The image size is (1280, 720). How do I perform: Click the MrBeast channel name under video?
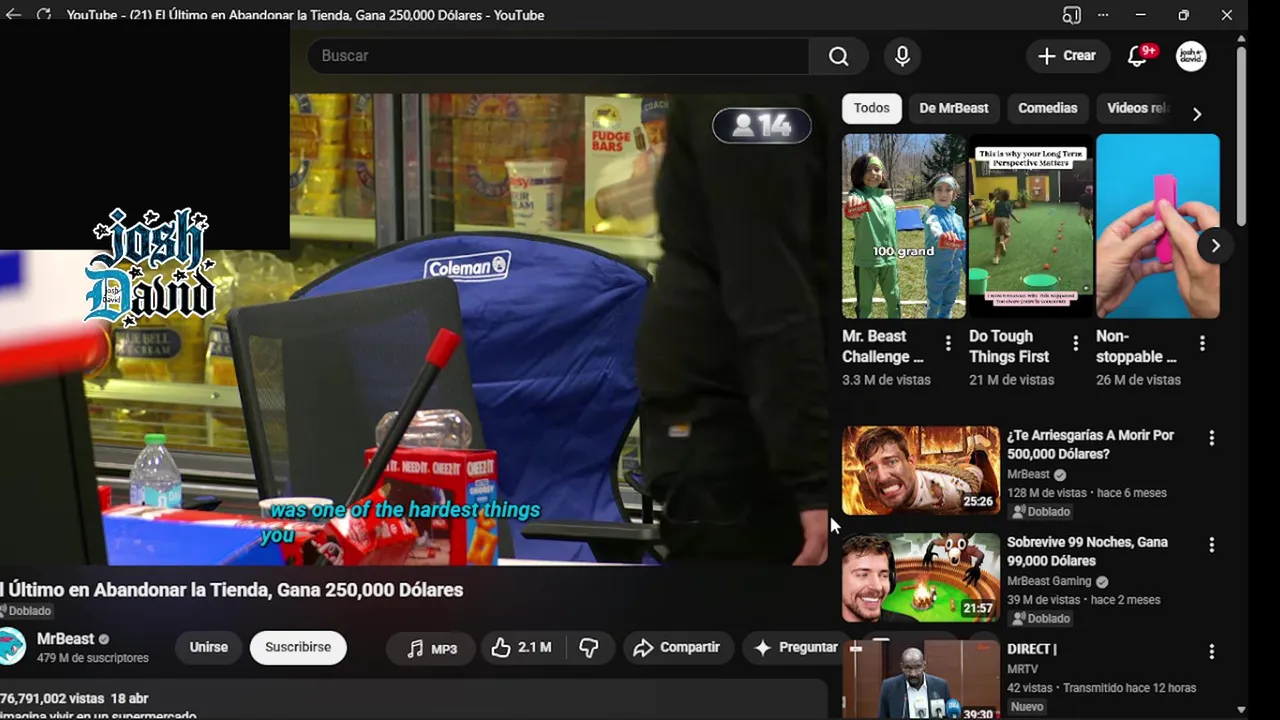[65, 639]
